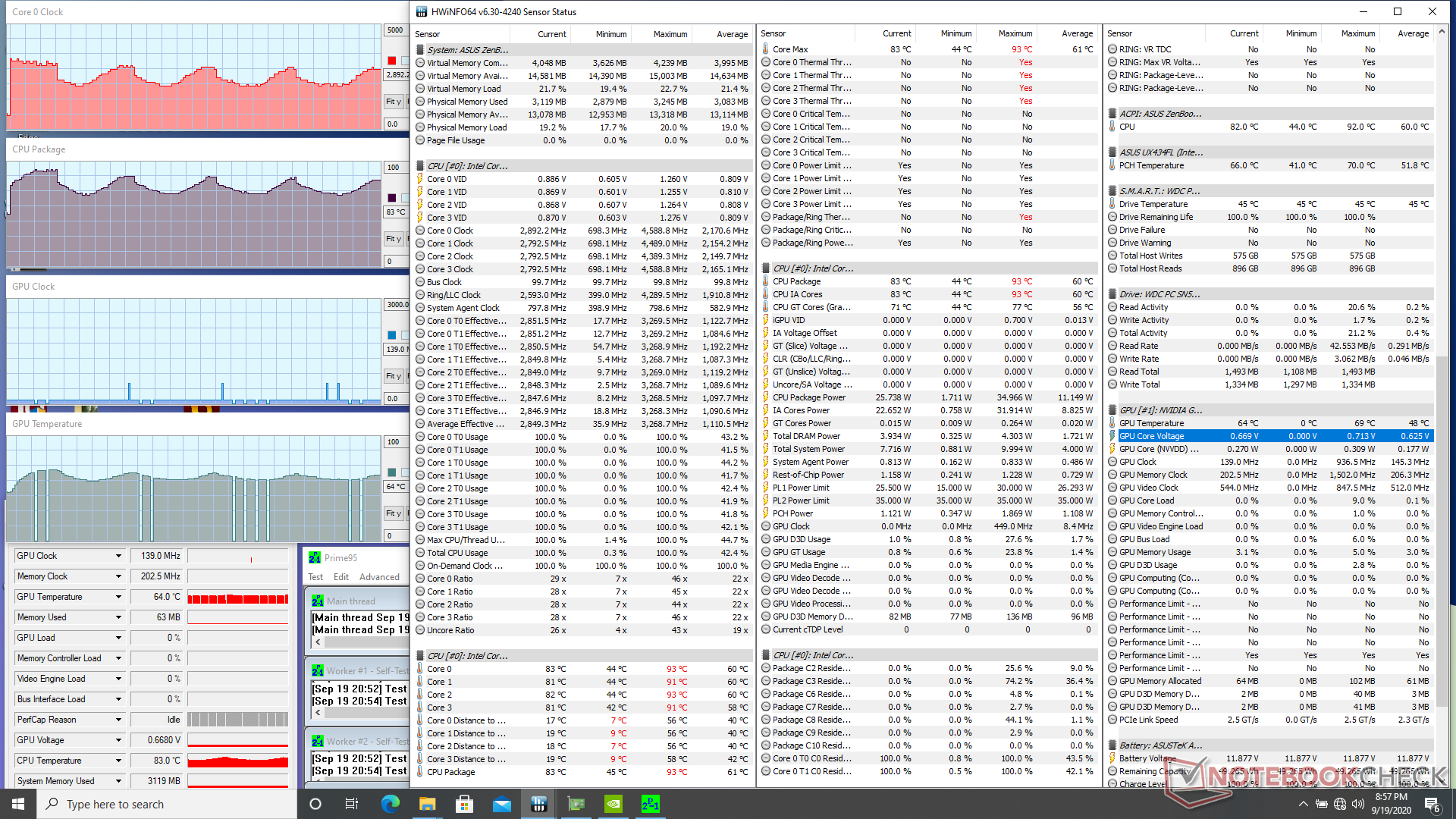
Task: Open Prime95 from the taskbar
Action: point(651,804)
